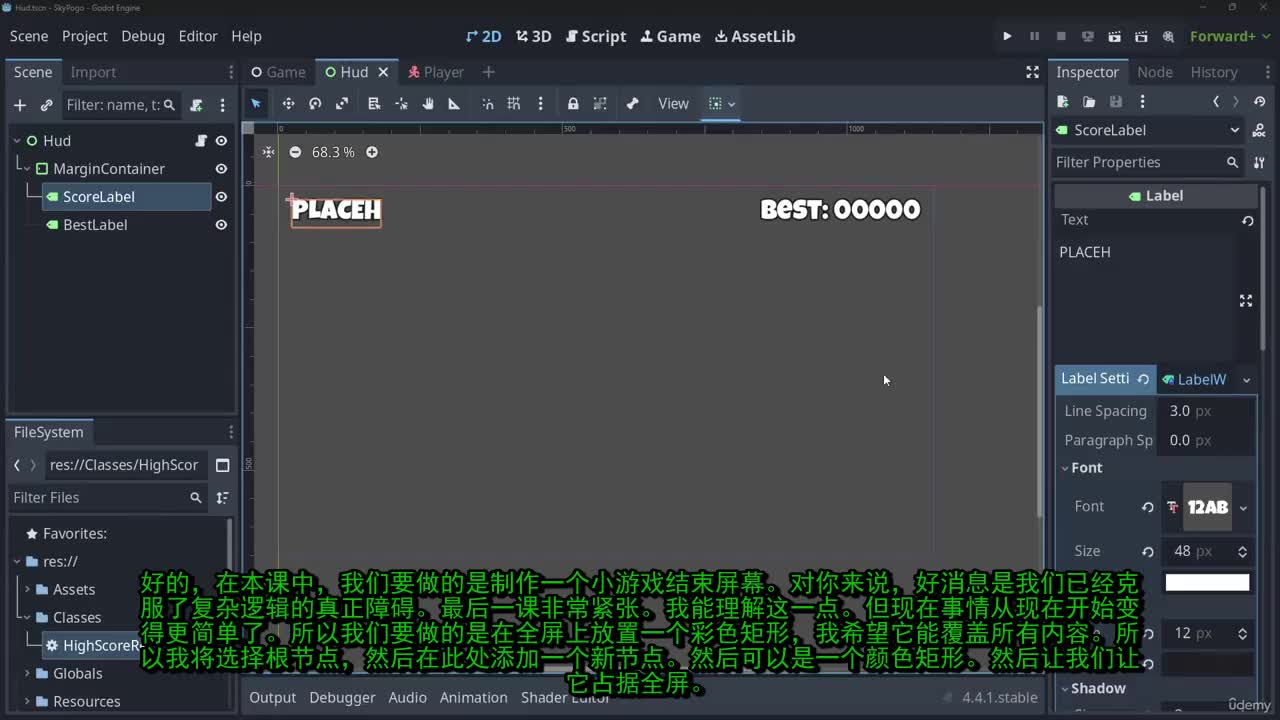Load an existing resource in the Inspector
The width and height of the screenshot is (1280, 720).
[1089, 102]
